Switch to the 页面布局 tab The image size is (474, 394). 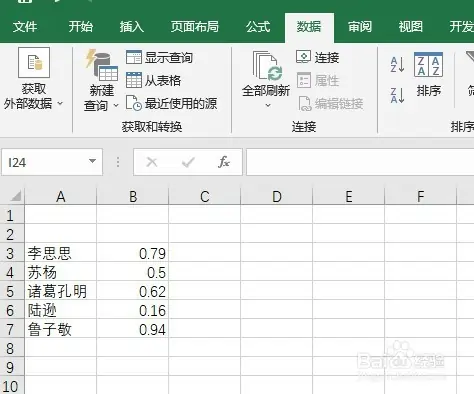(195, 27)
